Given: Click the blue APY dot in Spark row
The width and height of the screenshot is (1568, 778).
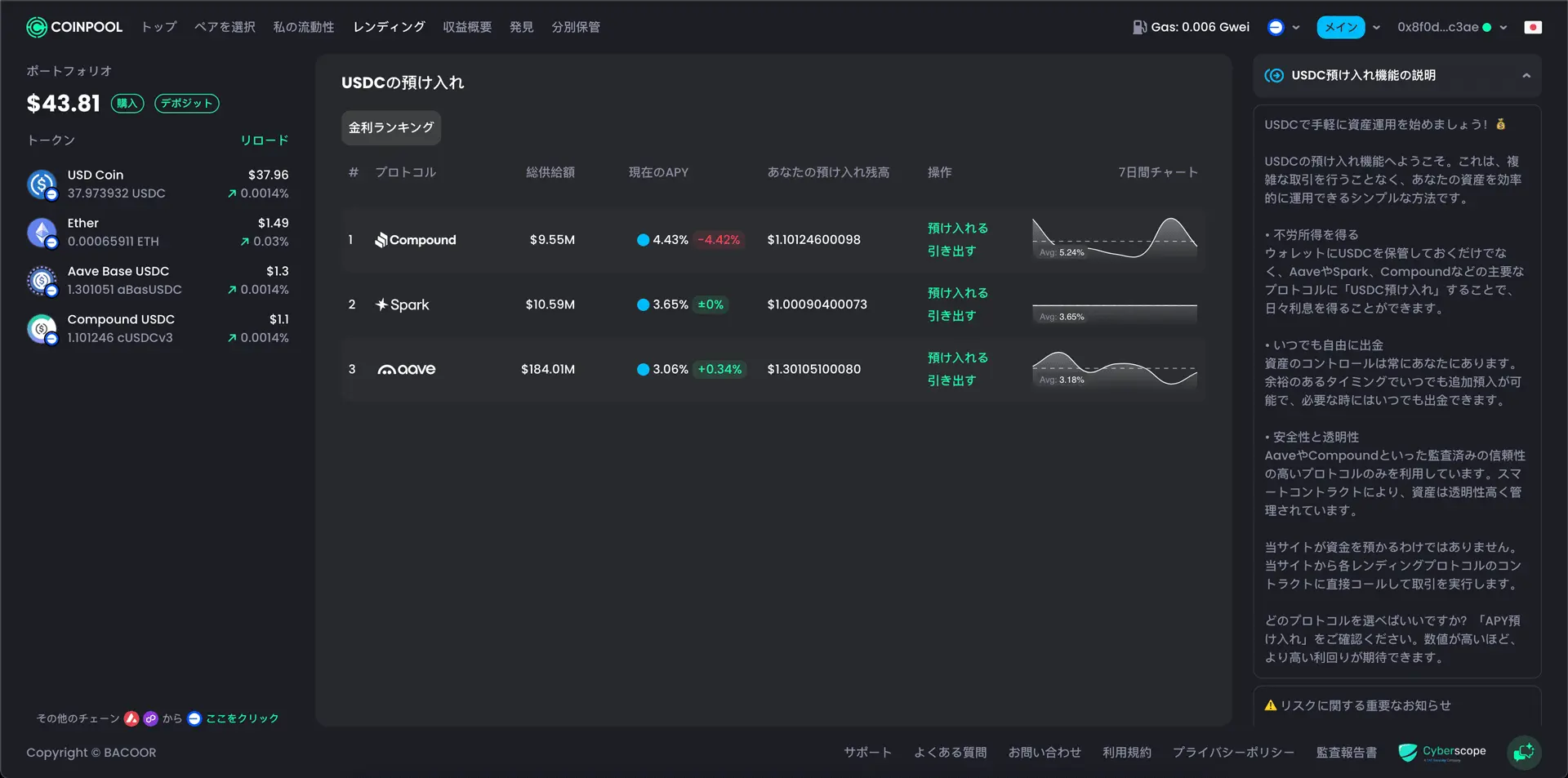Looking at the screenshot, I should pos(643,305).
